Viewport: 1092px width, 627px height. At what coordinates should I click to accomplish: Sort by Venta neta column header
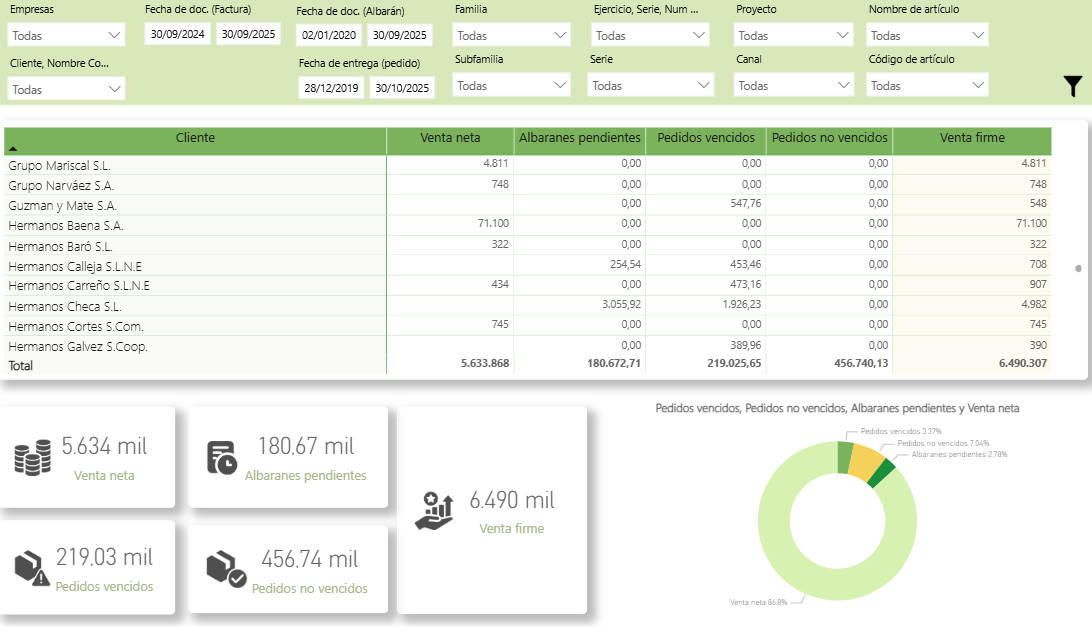click(x=450, y=138)
